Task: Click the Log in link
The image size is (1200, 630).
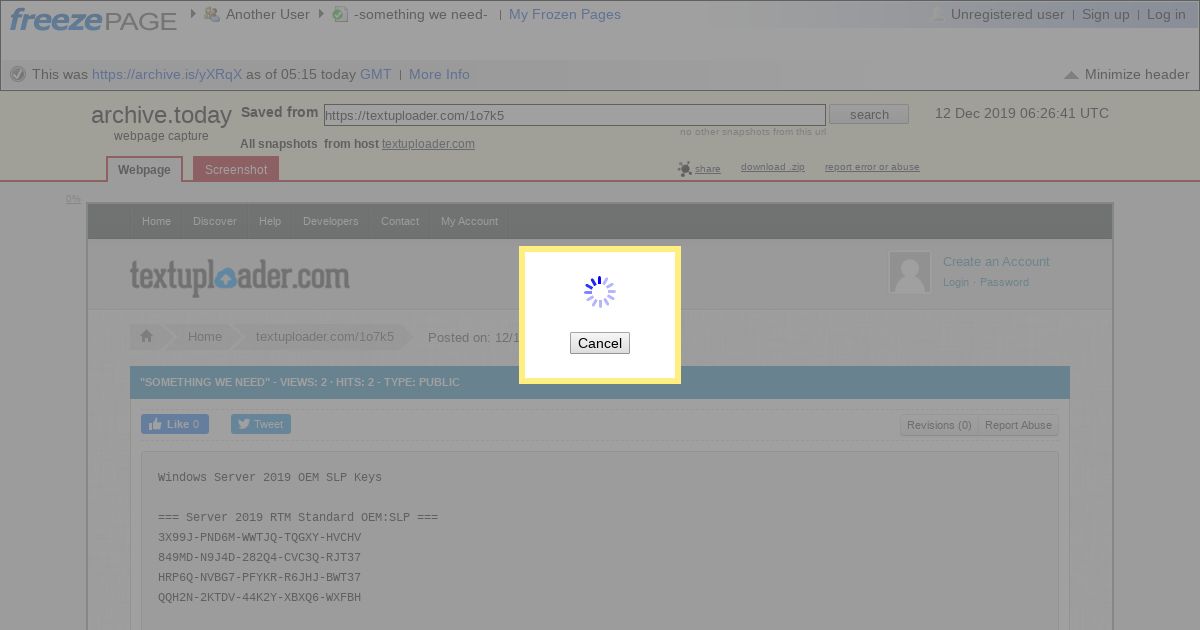Action: (x=1166, y=14)
